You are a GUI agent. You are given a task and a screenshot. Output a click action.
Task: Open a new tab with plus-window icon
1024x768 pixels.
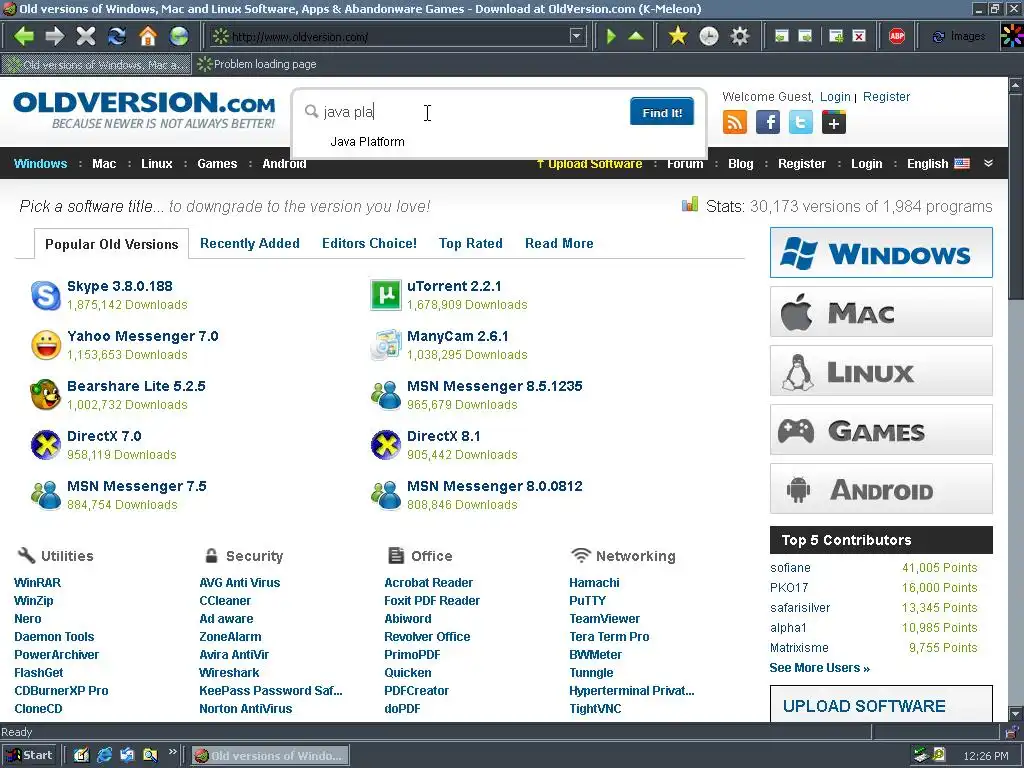[836, 36]
